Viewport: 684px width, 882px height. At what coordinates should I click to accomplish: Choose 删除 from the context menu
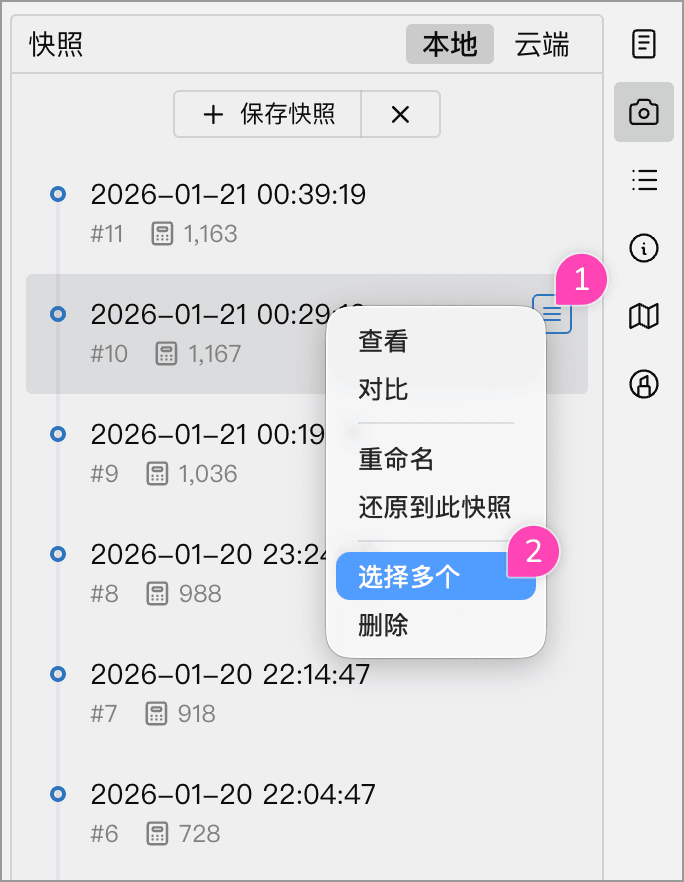383,626
